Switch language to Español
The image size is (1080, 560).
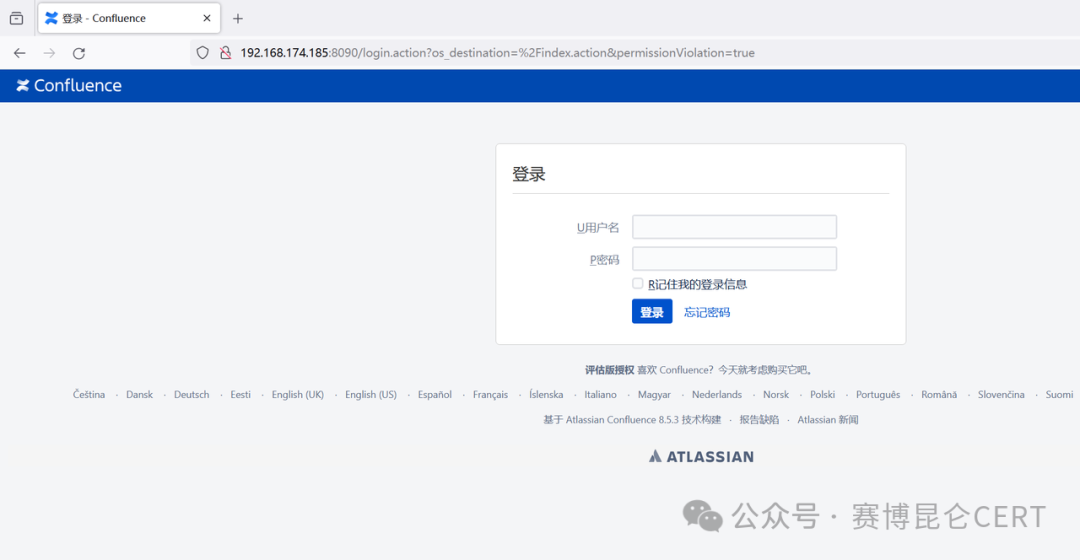[435, 395]
